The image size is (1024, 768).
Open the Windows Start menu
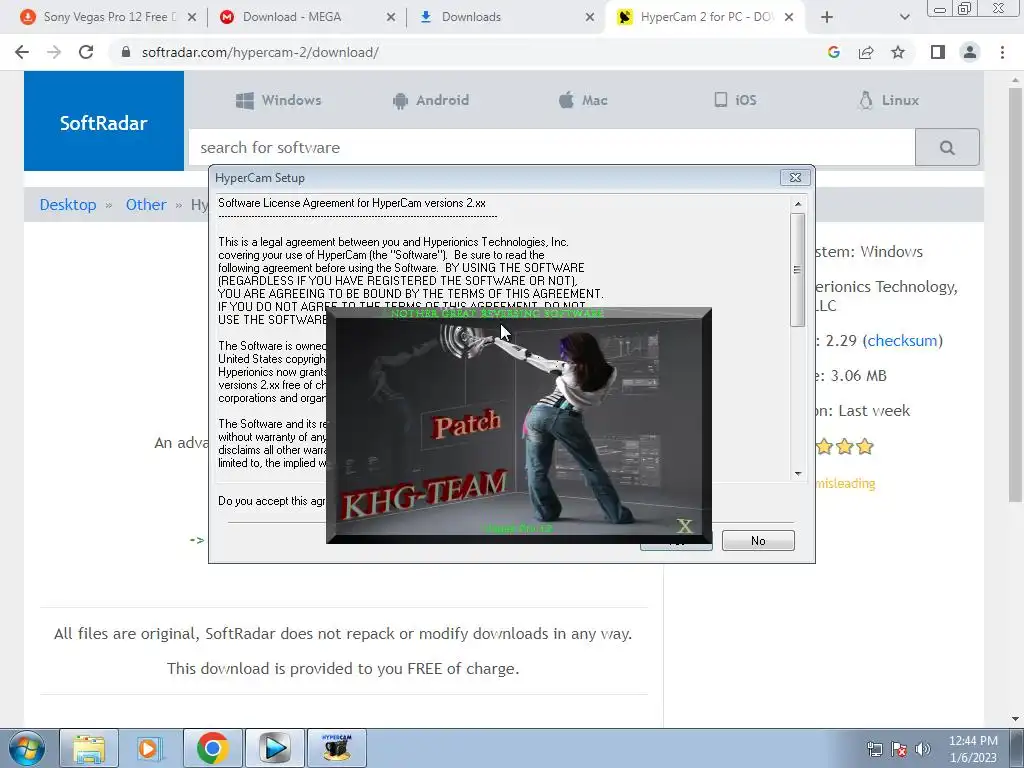tap(26, 748)
